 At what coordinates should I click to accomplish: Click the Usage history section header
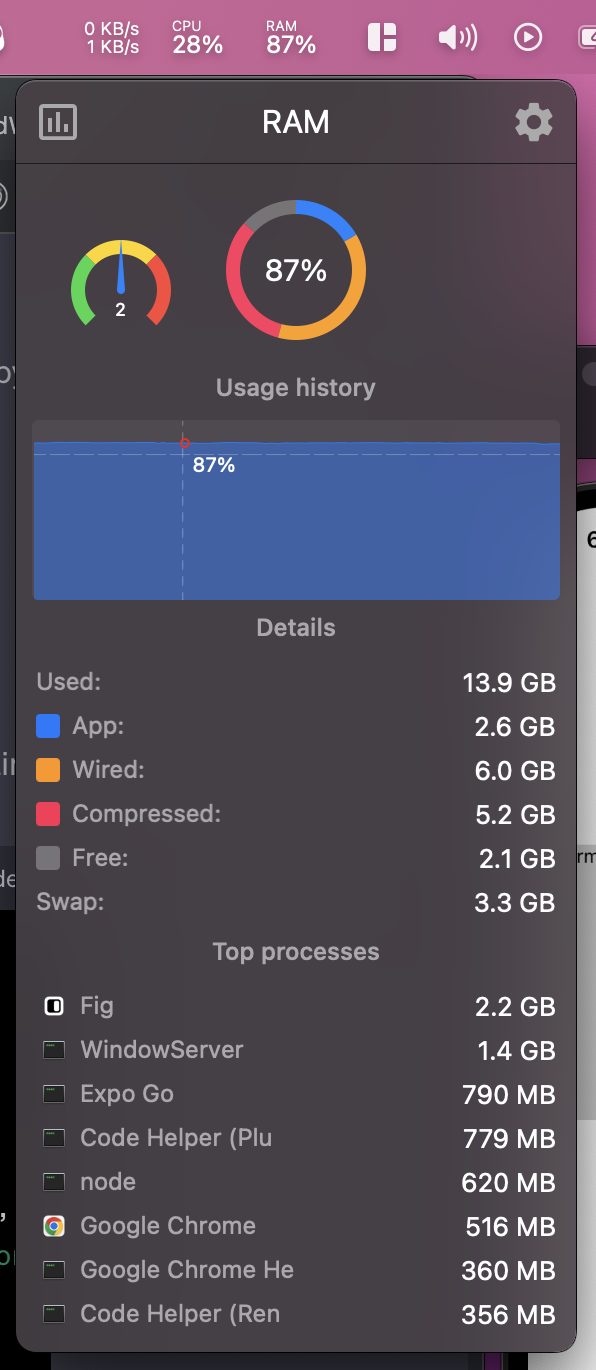[295, 387]
